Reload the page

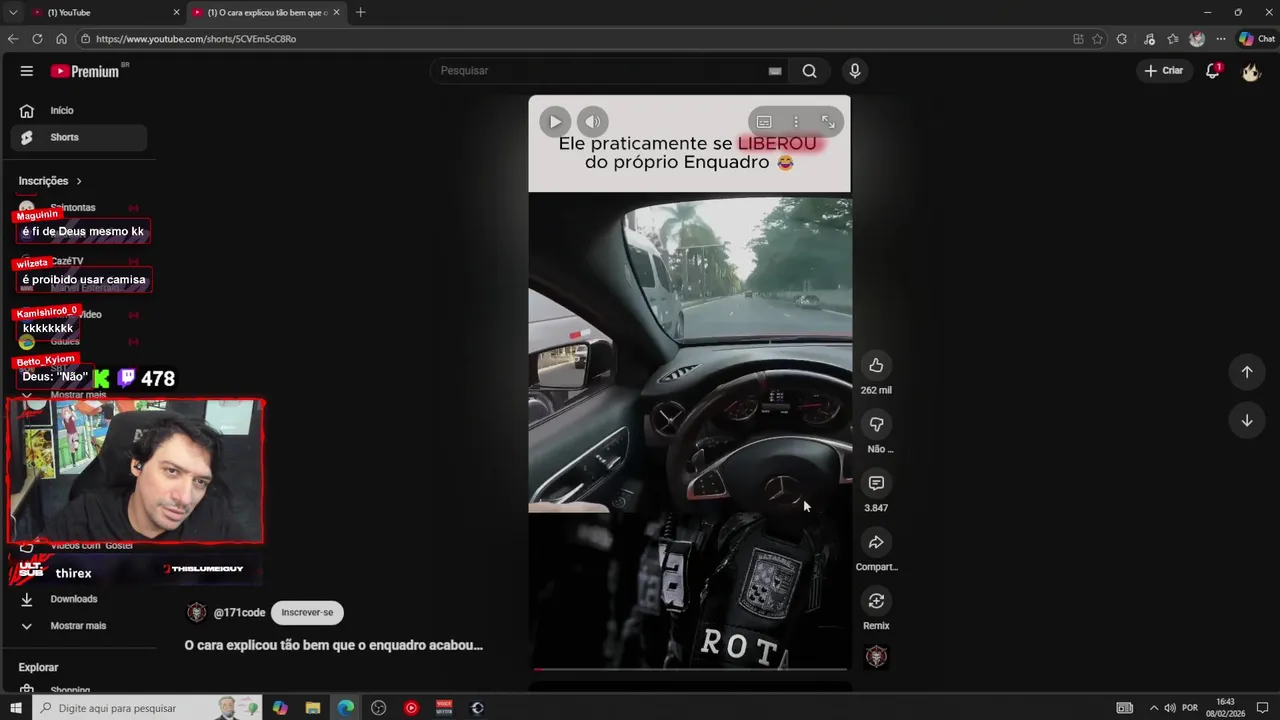click(37, 39)
